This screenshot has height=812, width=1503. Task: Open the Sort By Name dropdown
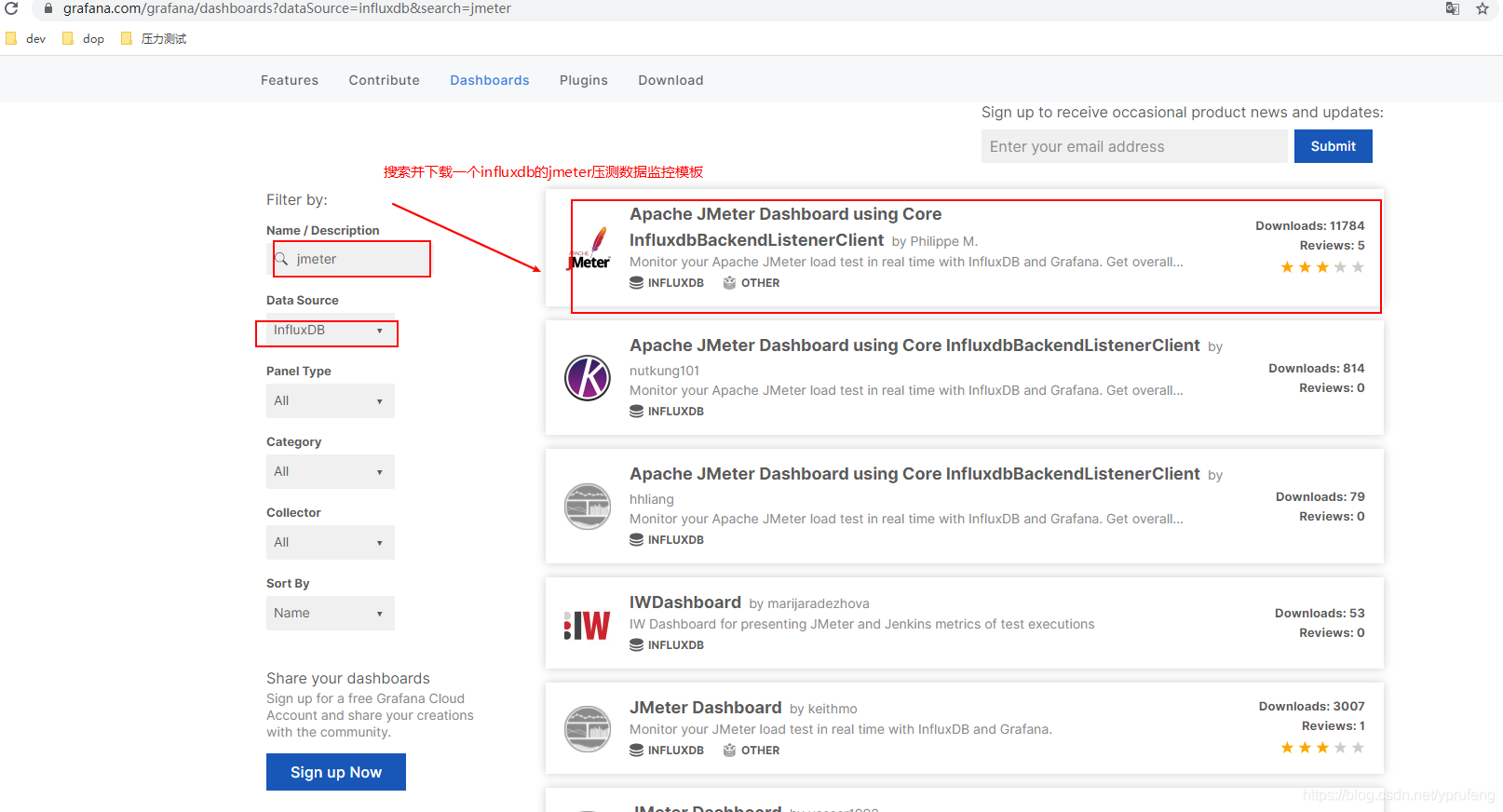tap(330, 614)
